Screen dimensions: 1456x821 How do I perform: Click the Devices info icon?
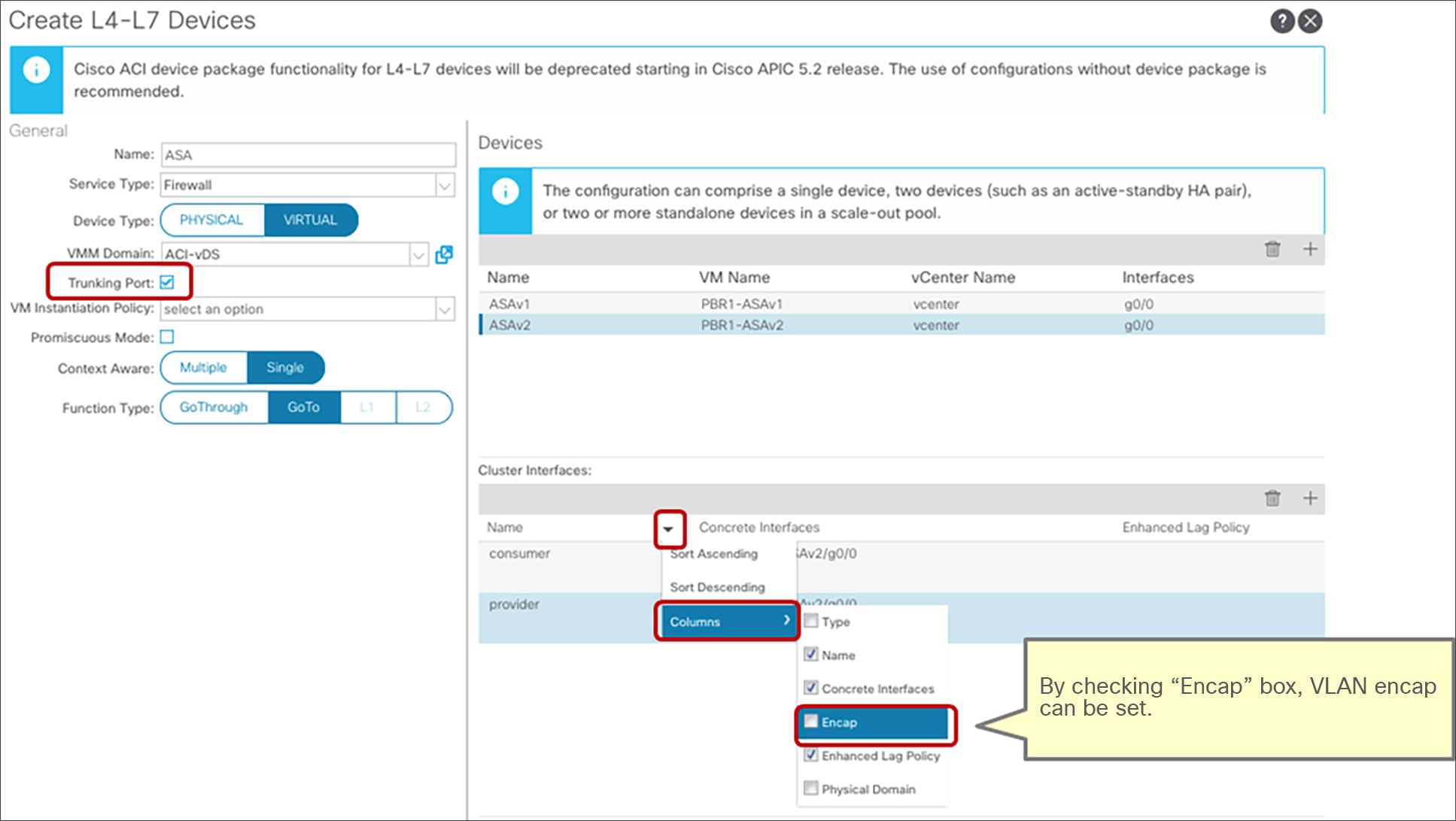(x=505, y=191)
